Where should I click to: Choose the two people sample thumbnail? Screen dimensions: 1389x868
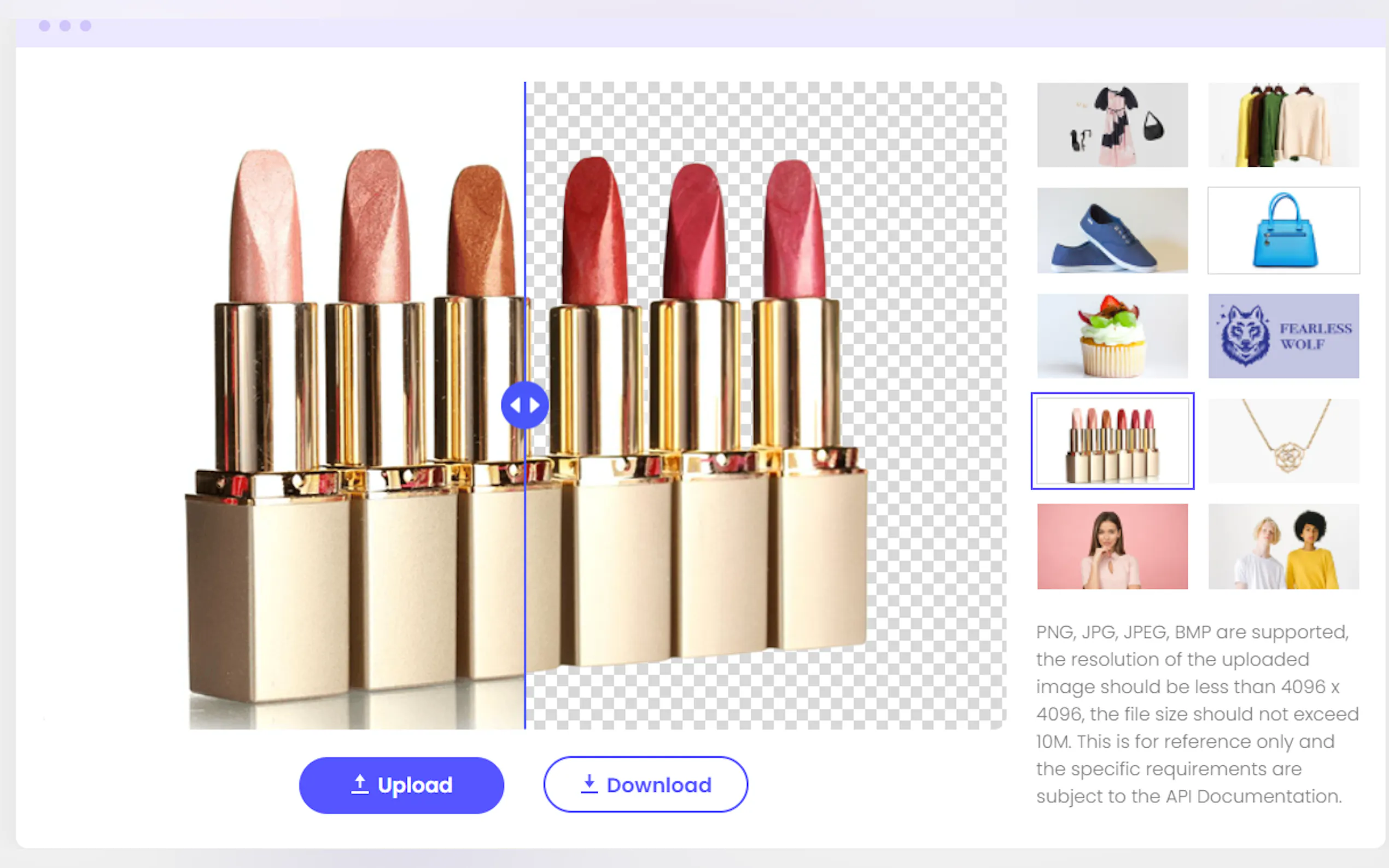[1283, 547]
